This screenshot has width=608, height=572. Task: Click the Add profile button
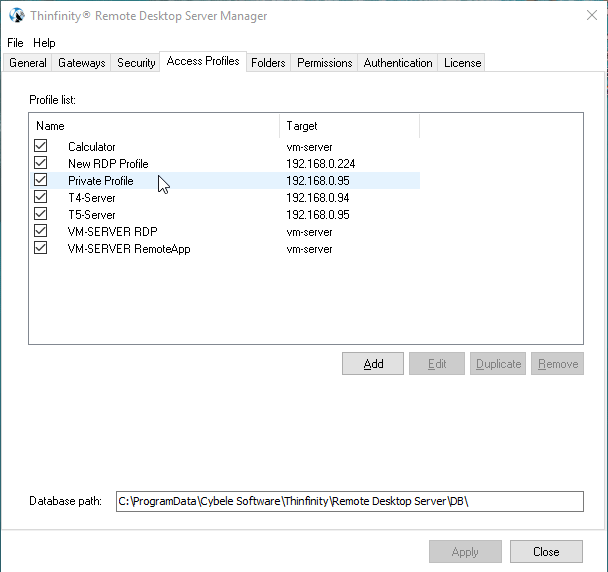pyautogui.click(x=373, y=364)
